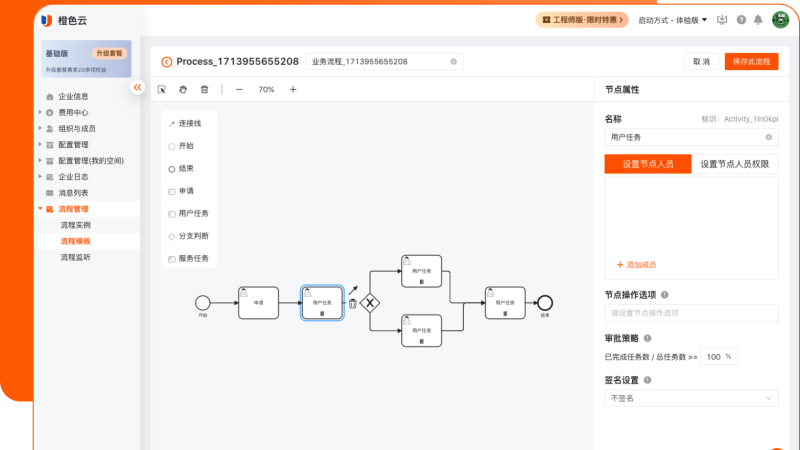This screenshot has width=800, height=450.
Task: Click the download icon in top header
Action: (721, 20)
